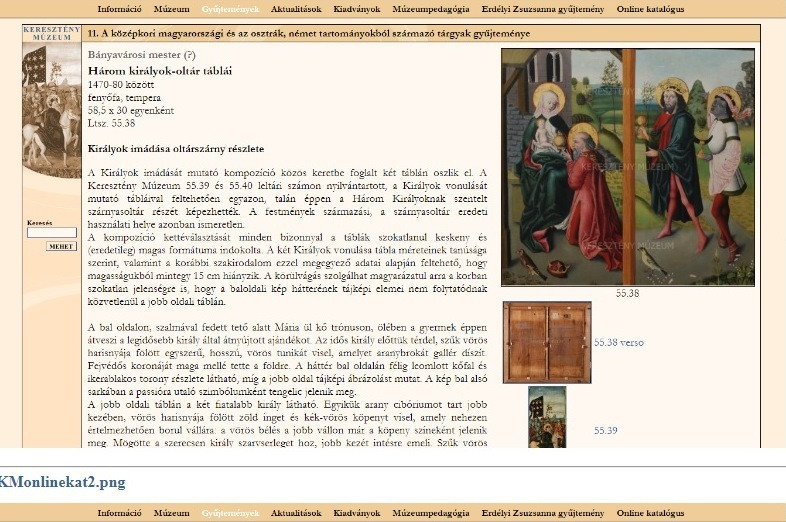Select Információ in the bottom navigation bar

pos(119,513)
